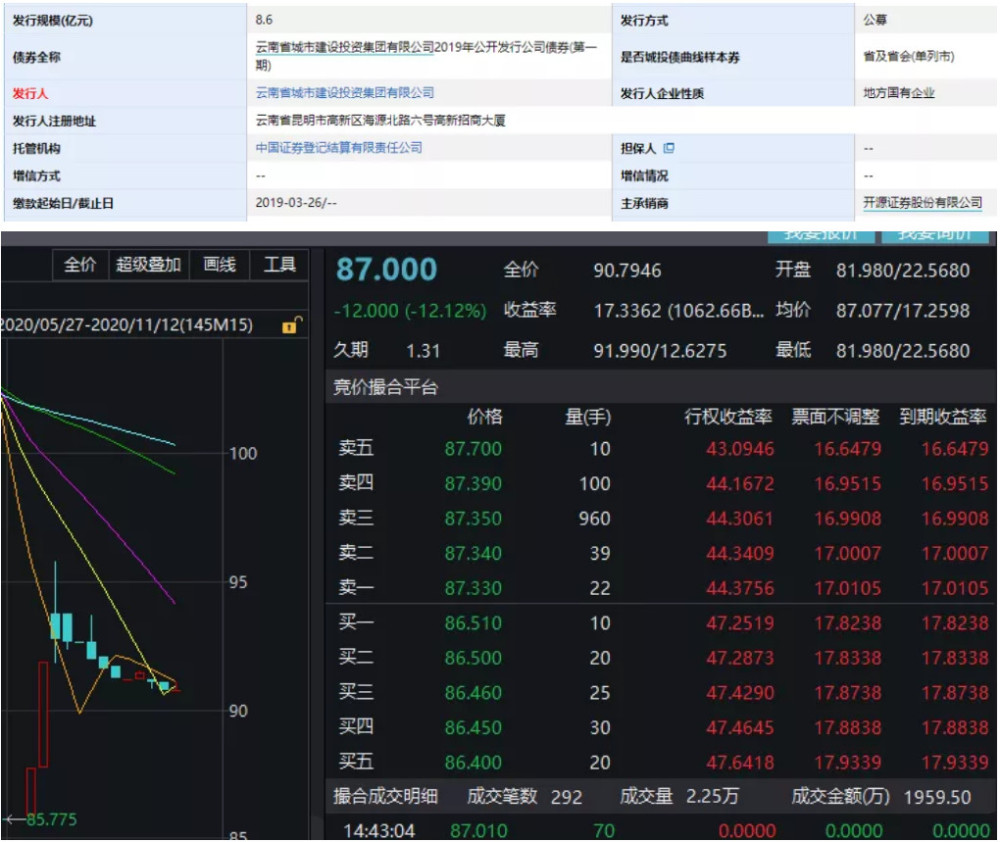Viewport: 1000px width, 842px height.
Task: Click the 均价 value 87.077/17.2598
Action: coord(903,311)
